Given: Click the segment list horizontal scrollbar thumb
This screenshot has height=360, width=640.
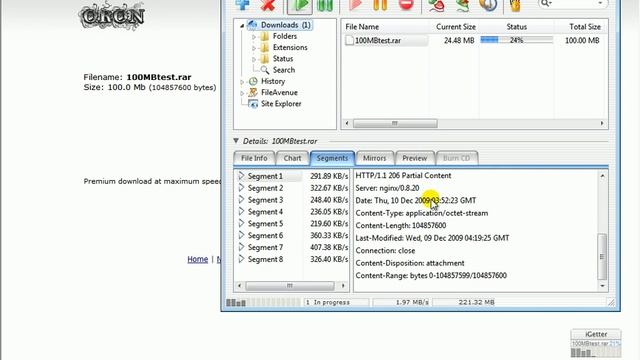Looking at the screenshot, I should coord(290,286).
